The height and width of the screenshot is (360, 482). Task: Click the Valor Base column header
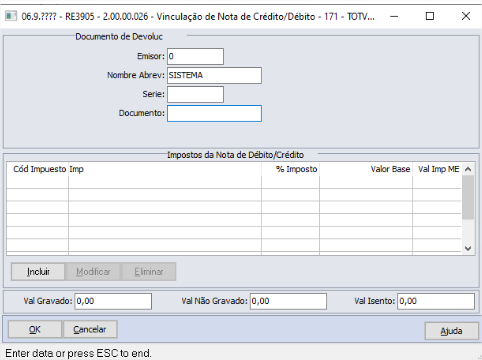click(x=366, y=169)
